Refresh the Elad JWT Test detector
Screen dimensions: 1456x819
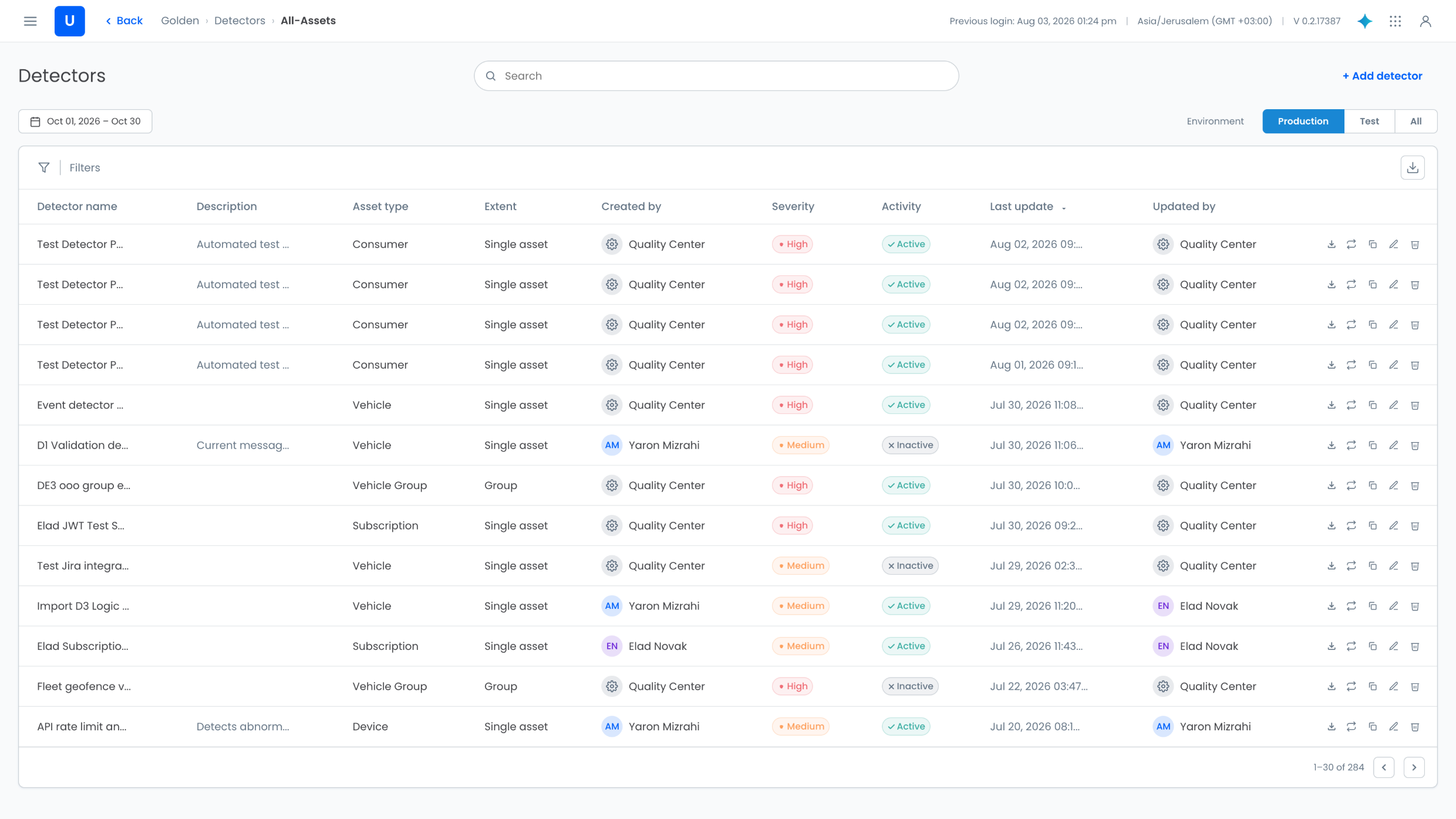1351,525
